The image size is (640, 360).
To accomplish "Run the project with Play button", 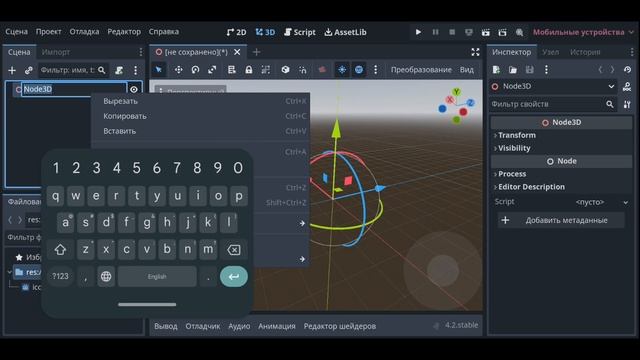I will click(418, 32).
